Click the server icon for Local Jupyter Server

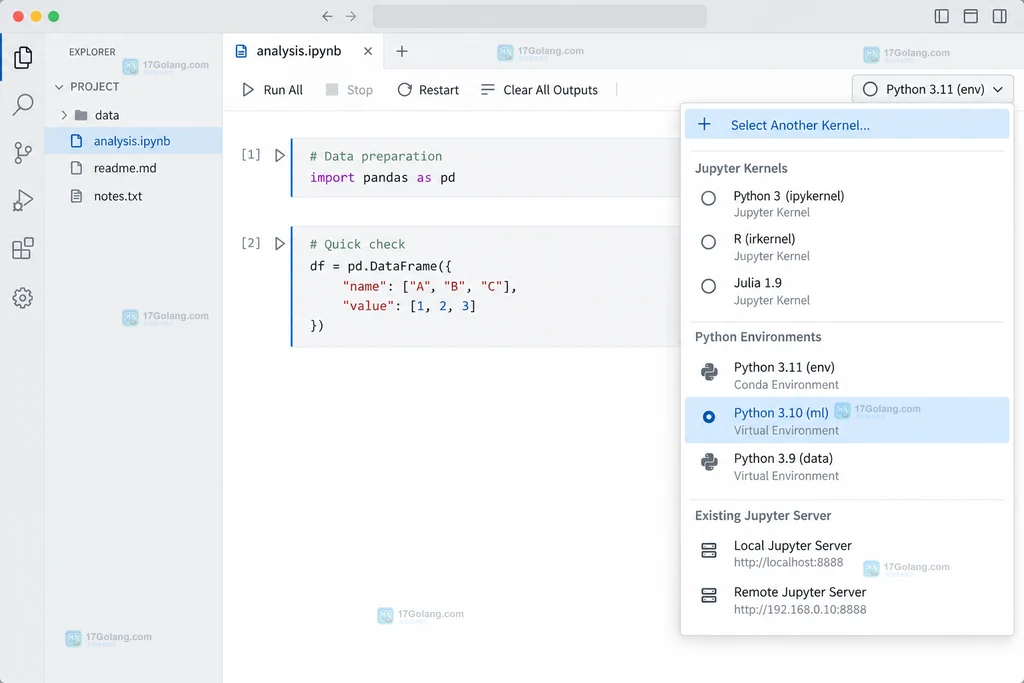point(709,550)
